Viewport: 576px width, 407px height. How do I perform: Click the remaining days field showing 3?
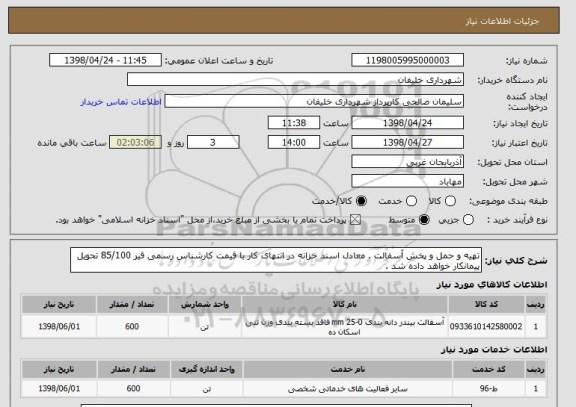point(213,142)
